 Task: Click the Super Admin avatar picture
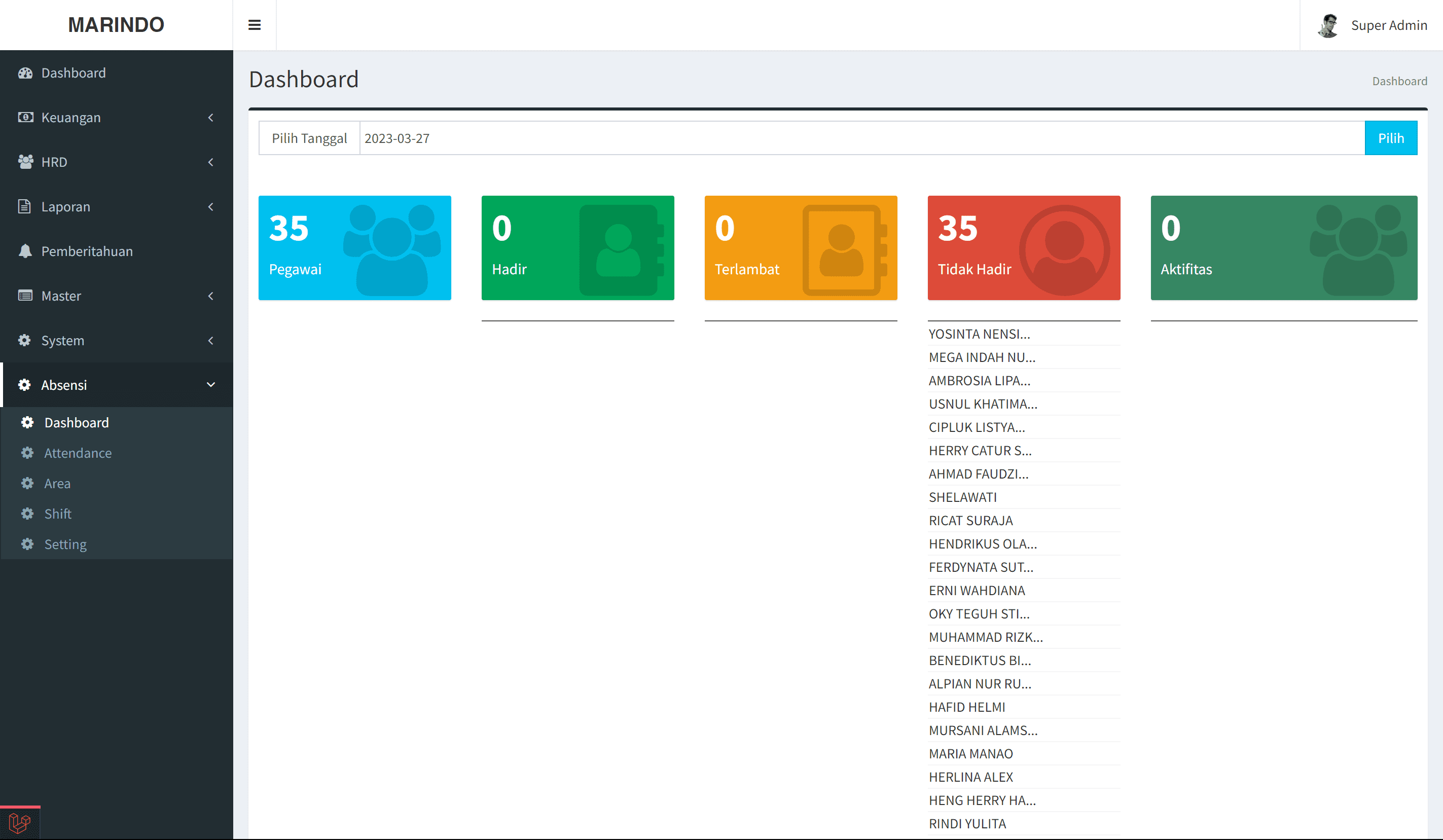click(1328, 25)
